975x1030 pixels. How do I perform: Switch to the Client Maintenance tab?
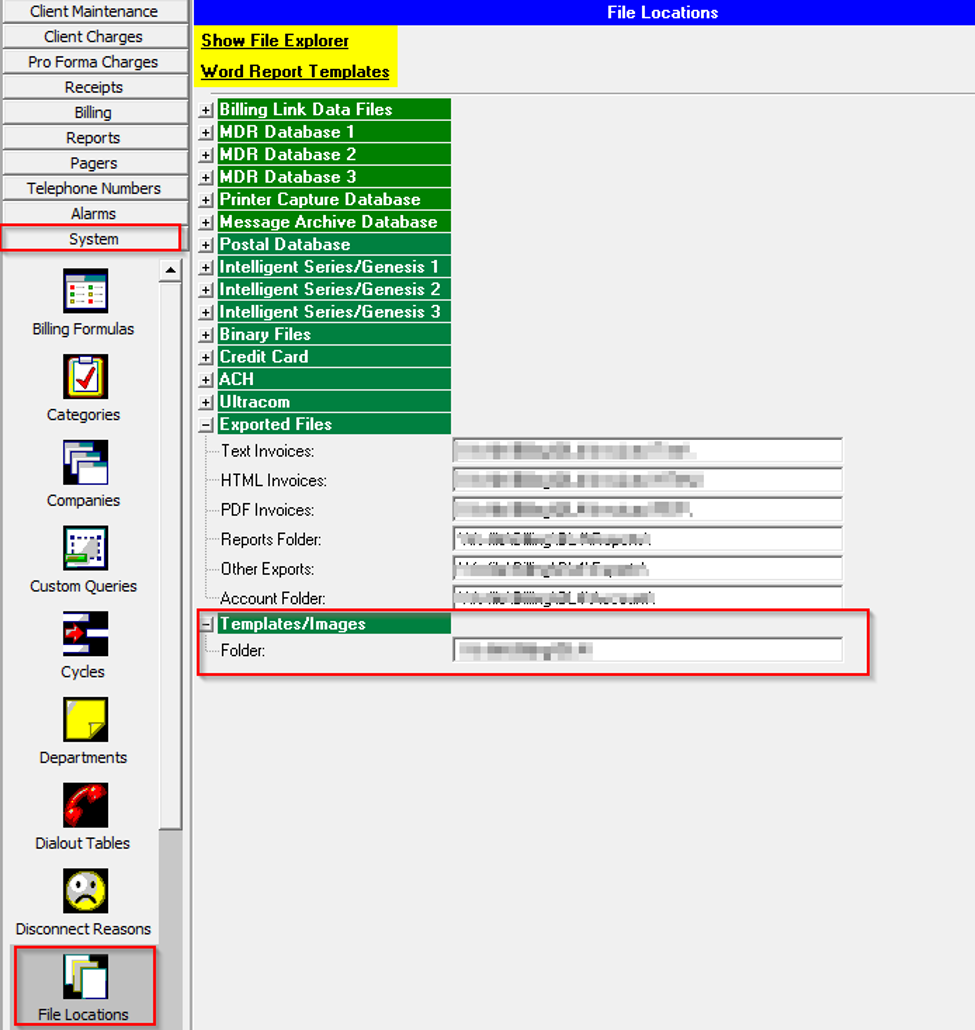94,12
